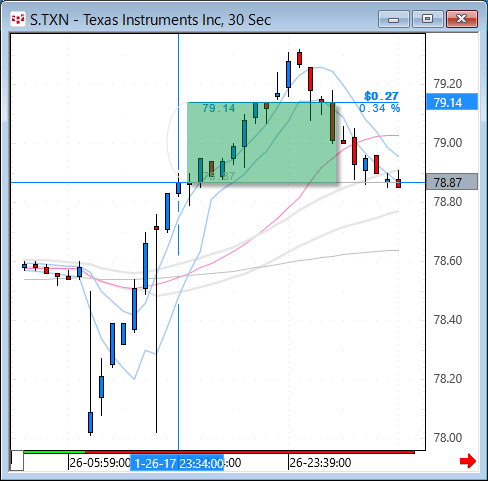Click the 0.34 % measurement label
The width and height of the screenshot is (488, 481).
click(380, 108)
